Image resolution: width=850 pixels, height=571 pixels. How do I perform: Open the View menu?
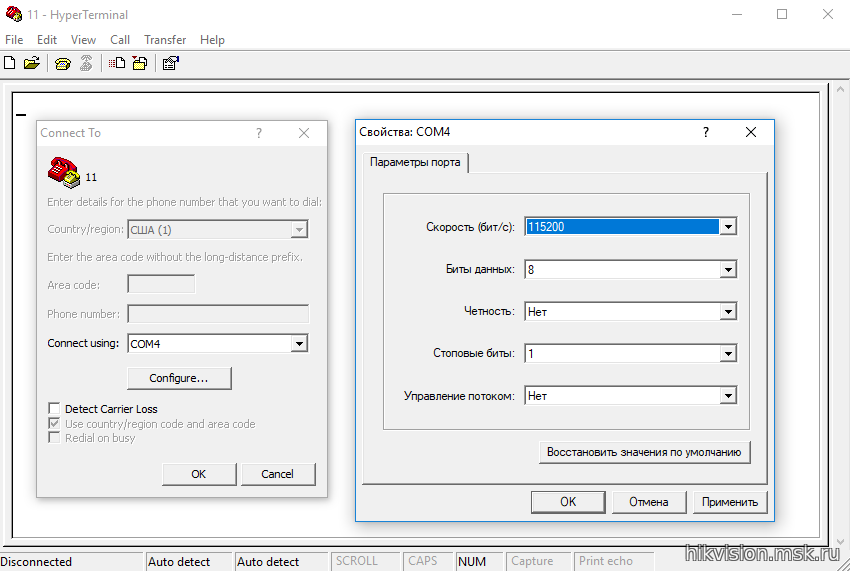pos(83,40)
